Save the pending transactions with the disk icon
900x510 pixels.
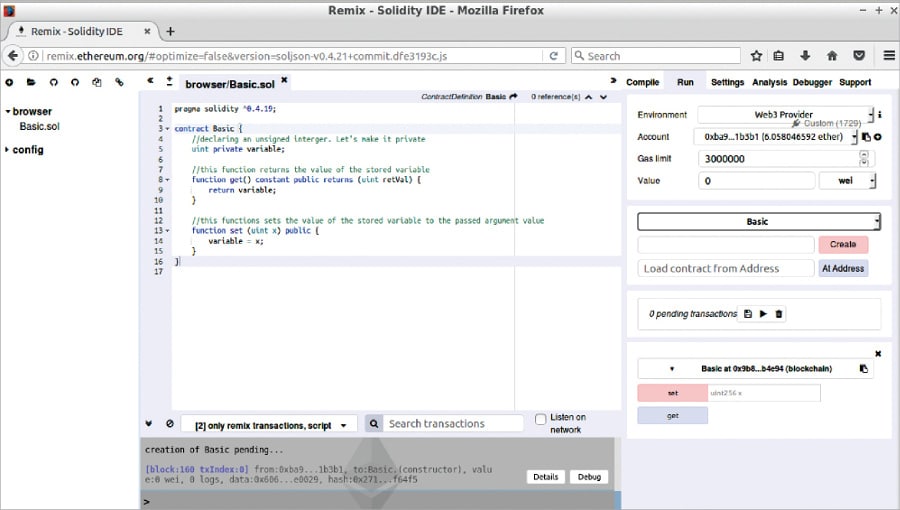[x=747, y=314]
